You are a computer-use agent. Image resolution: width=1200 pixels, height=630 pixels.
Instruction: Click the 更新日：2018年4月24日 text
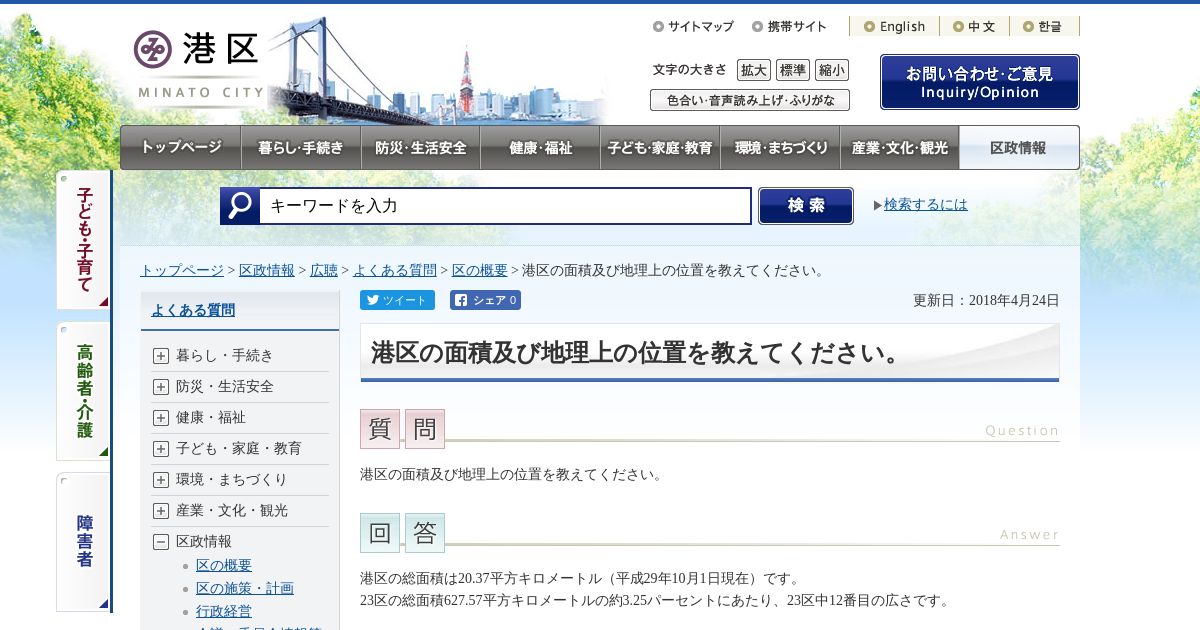pyautogui.click(x=986, y=300)
